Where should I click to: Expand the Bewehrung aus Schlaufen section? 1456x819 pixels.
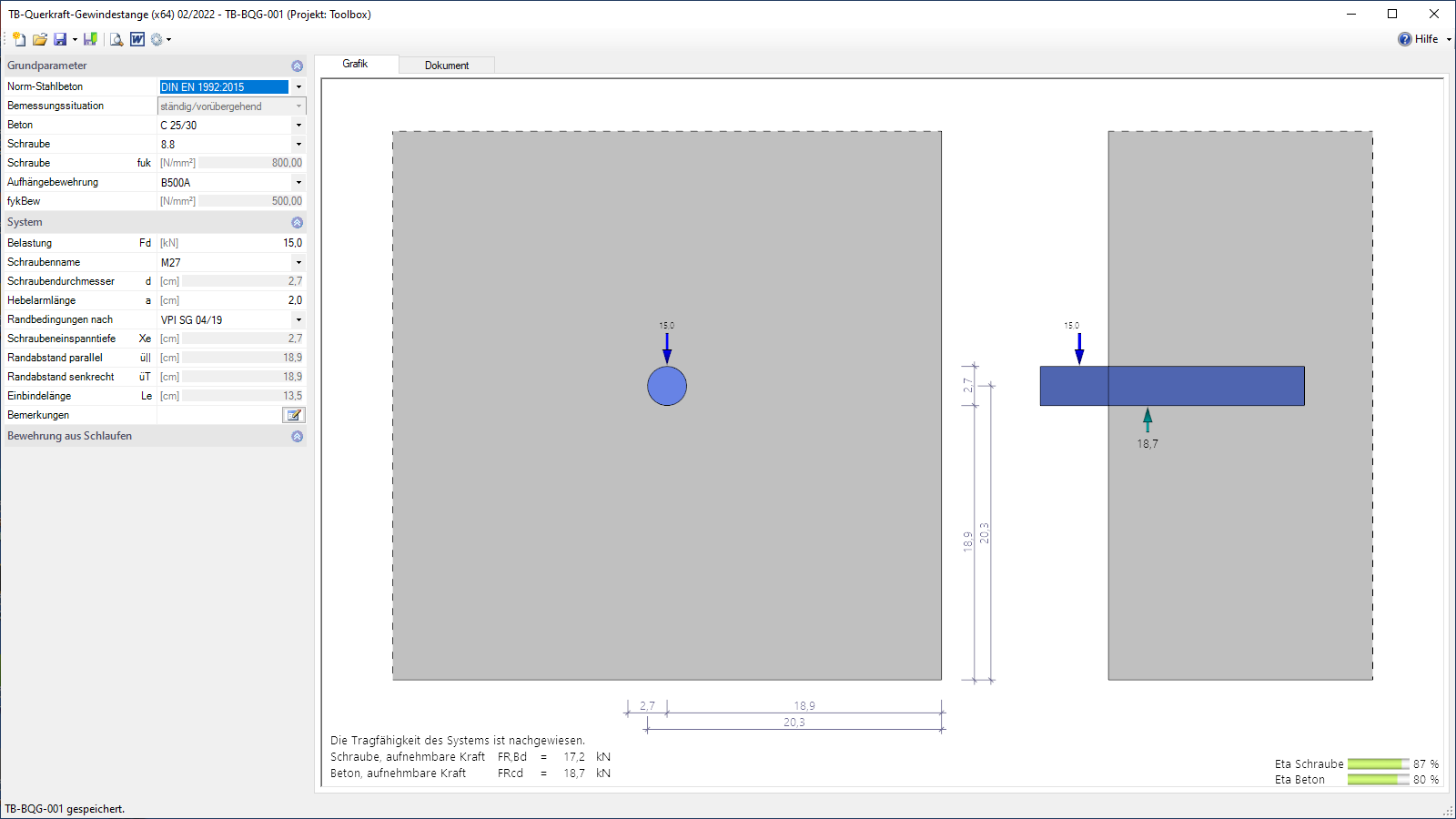point(297,437)
